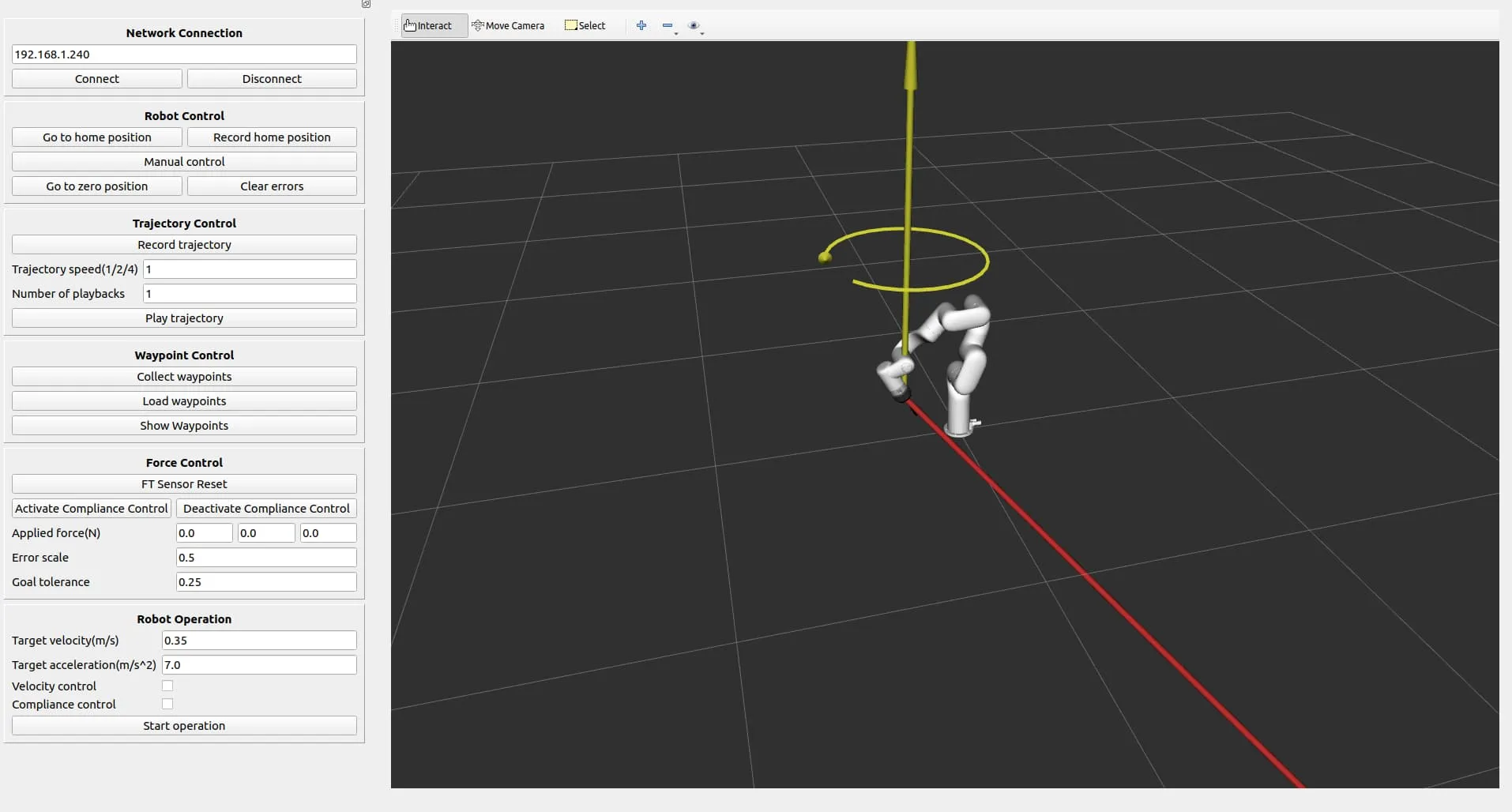
Task: Select the Interact tool
Action: pos(428,25)
